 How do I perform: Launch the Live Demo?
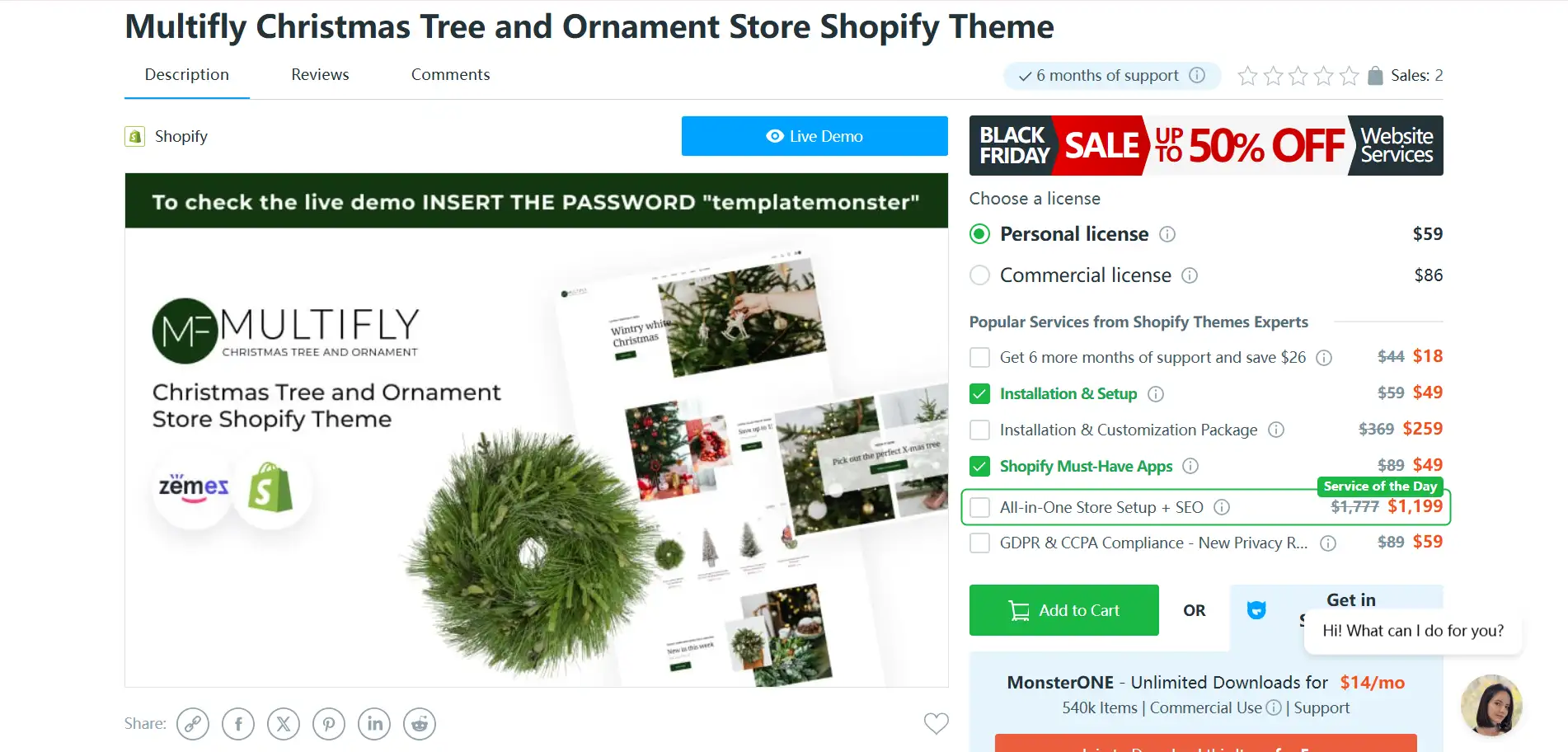815,136
